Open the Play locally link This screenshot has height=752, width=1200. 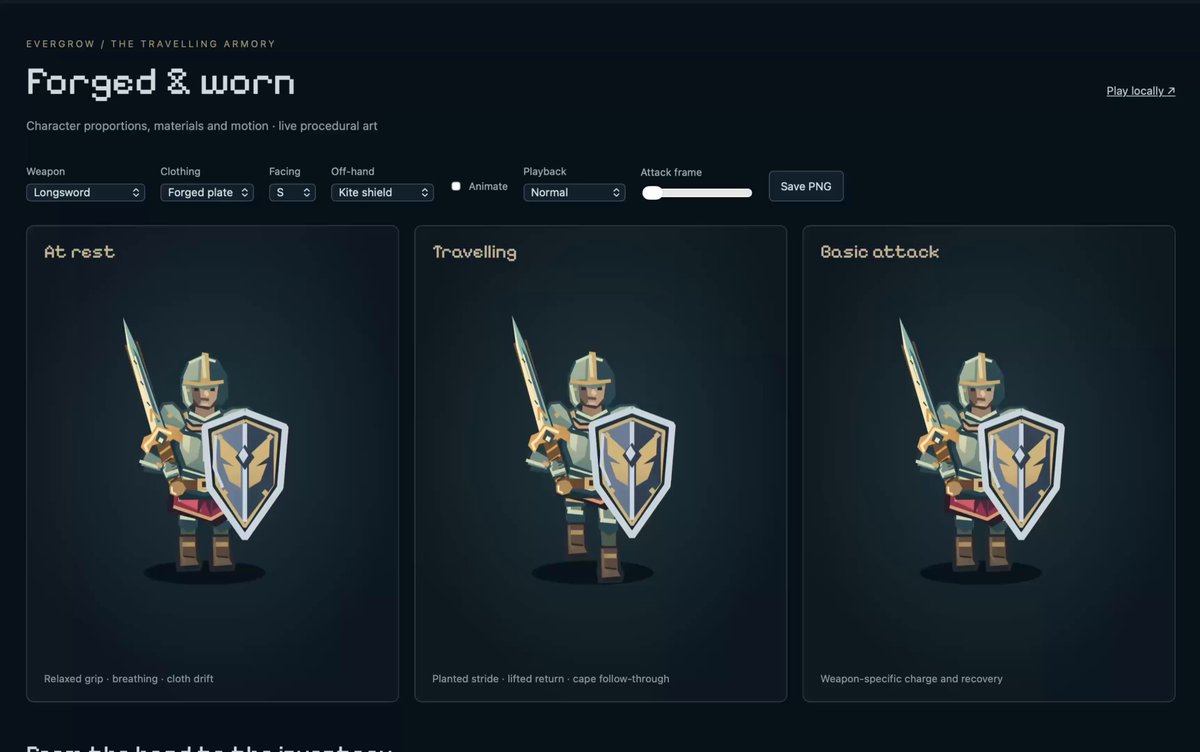click(x=1141, y=91)
